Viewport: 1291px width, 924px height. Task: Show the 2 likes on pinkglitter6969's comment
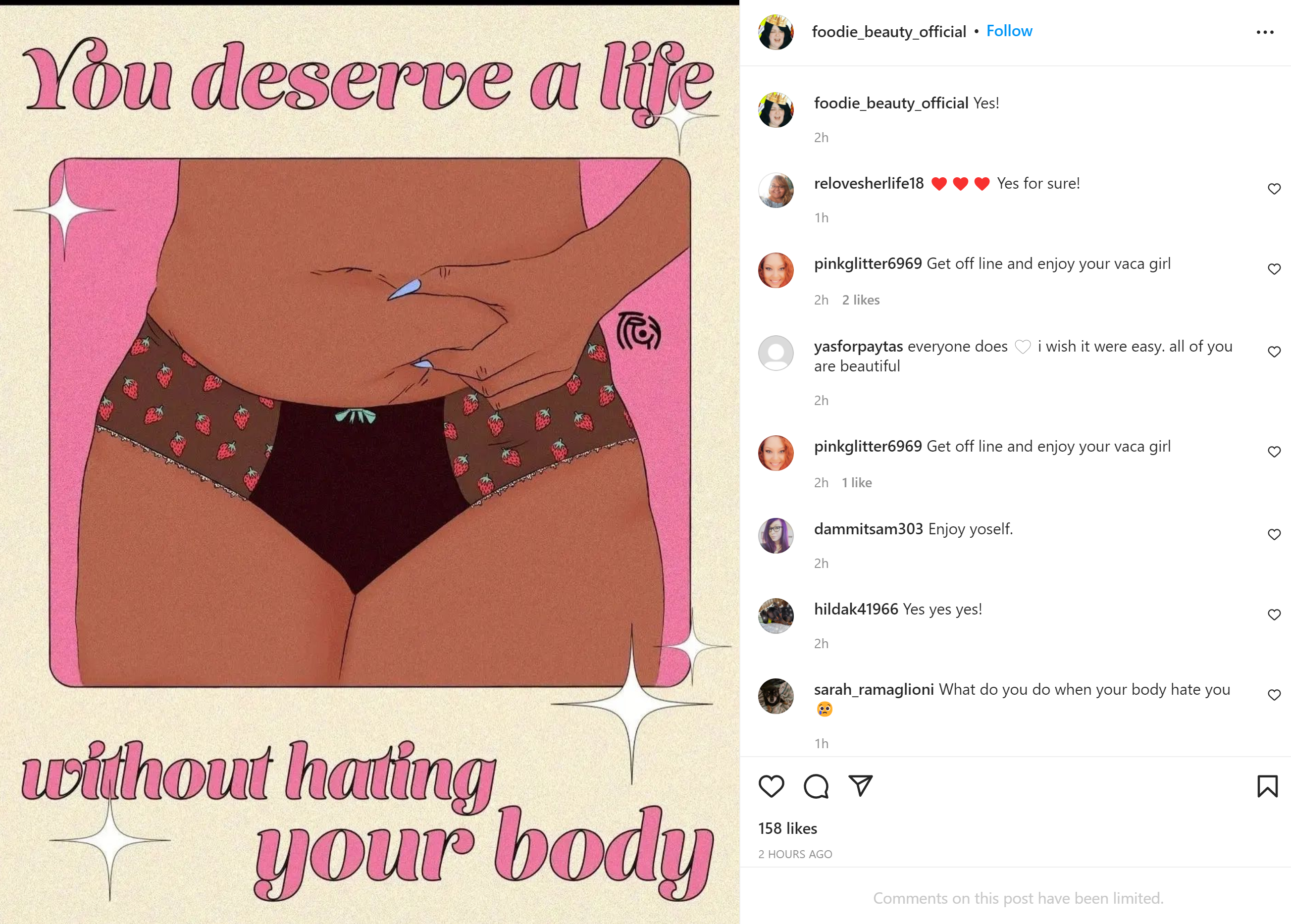[x=860, y=300]
